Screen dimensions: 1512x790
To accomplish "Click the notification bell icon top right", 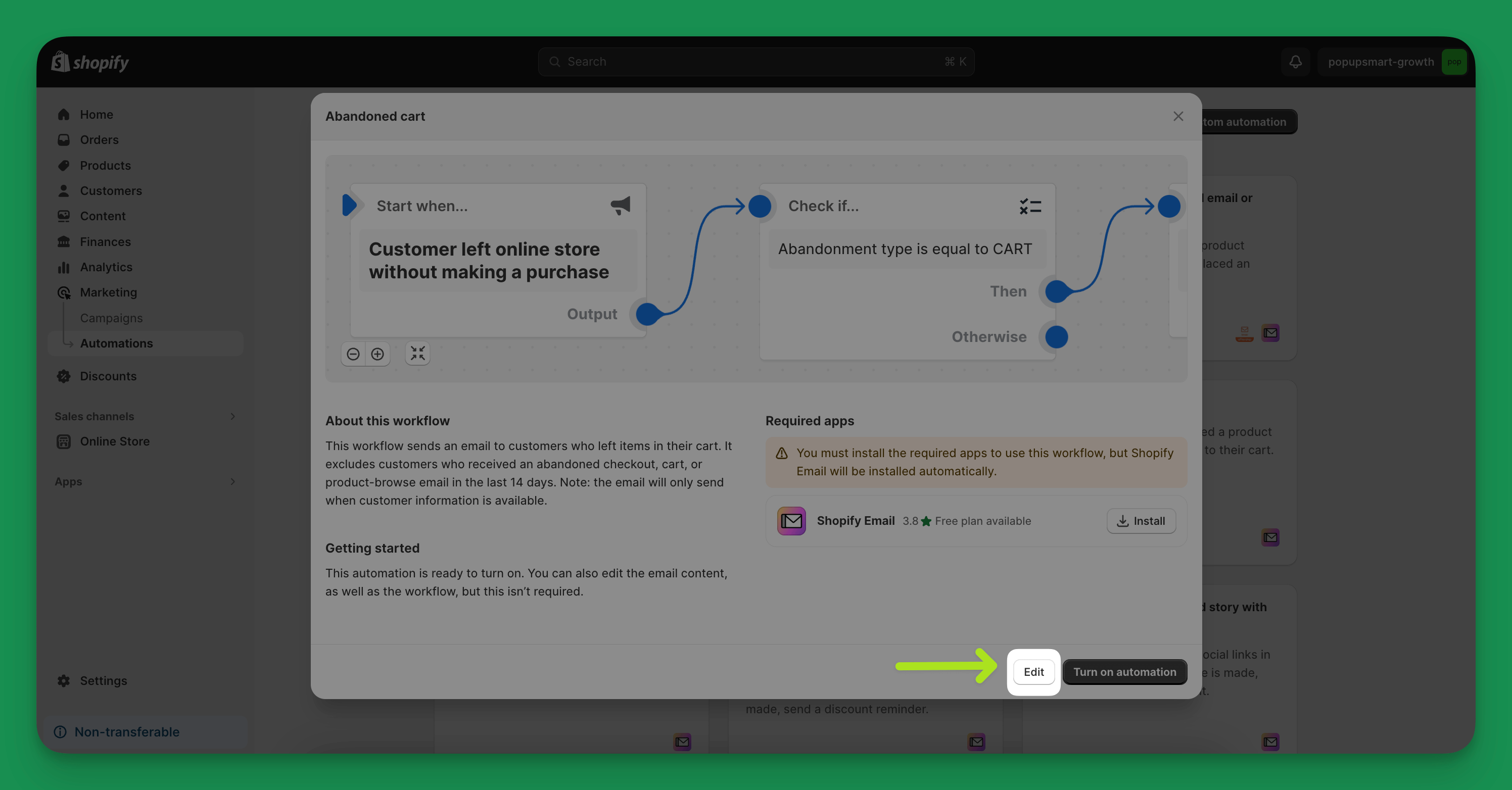I will tap(1296, 62).
